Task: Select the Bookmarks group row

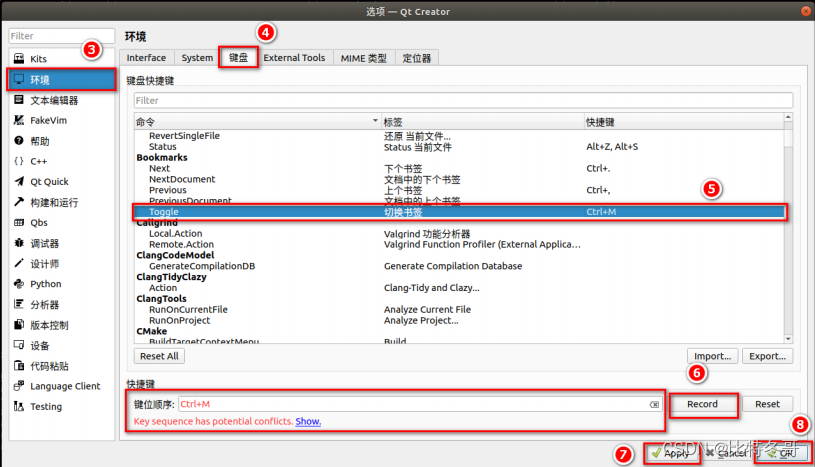Action: coord(459,158)
